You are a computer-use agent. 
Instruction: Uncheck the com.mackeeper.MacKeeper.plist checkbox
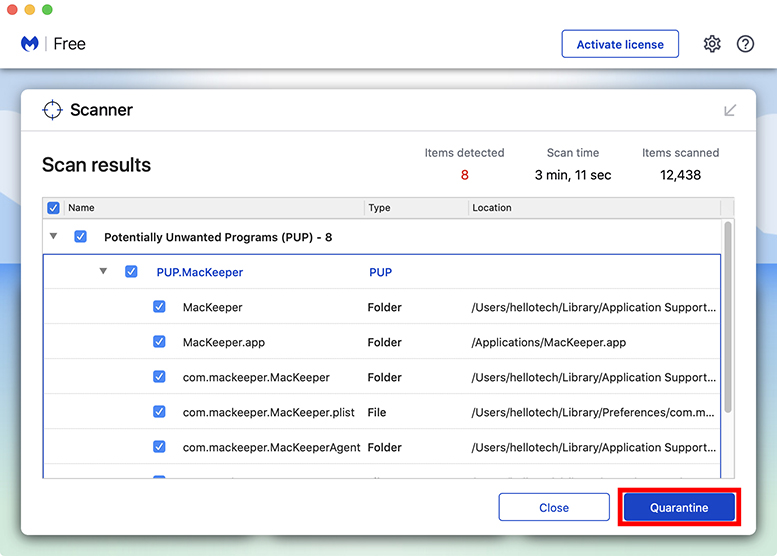pos(159,412)
